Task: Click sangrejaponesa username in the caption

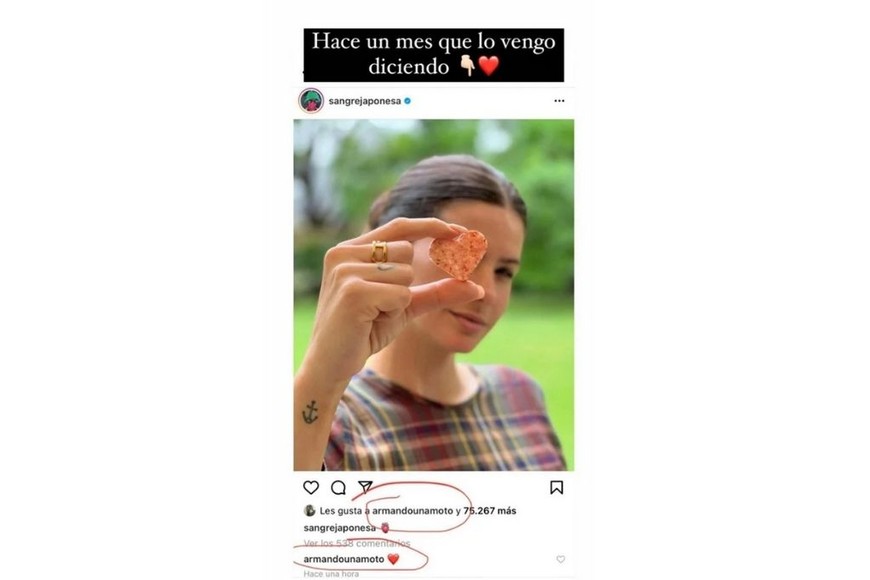Action: tap(340, 528)
